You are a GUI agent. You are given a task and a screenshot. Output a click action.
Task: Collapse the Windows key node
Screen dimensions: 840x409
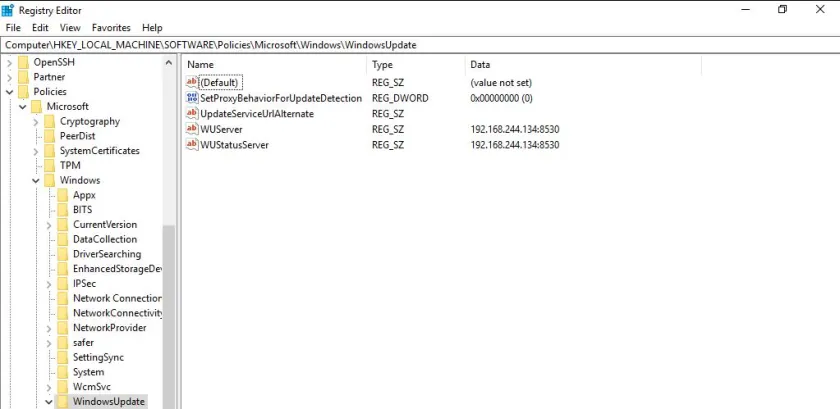[36, 181]
